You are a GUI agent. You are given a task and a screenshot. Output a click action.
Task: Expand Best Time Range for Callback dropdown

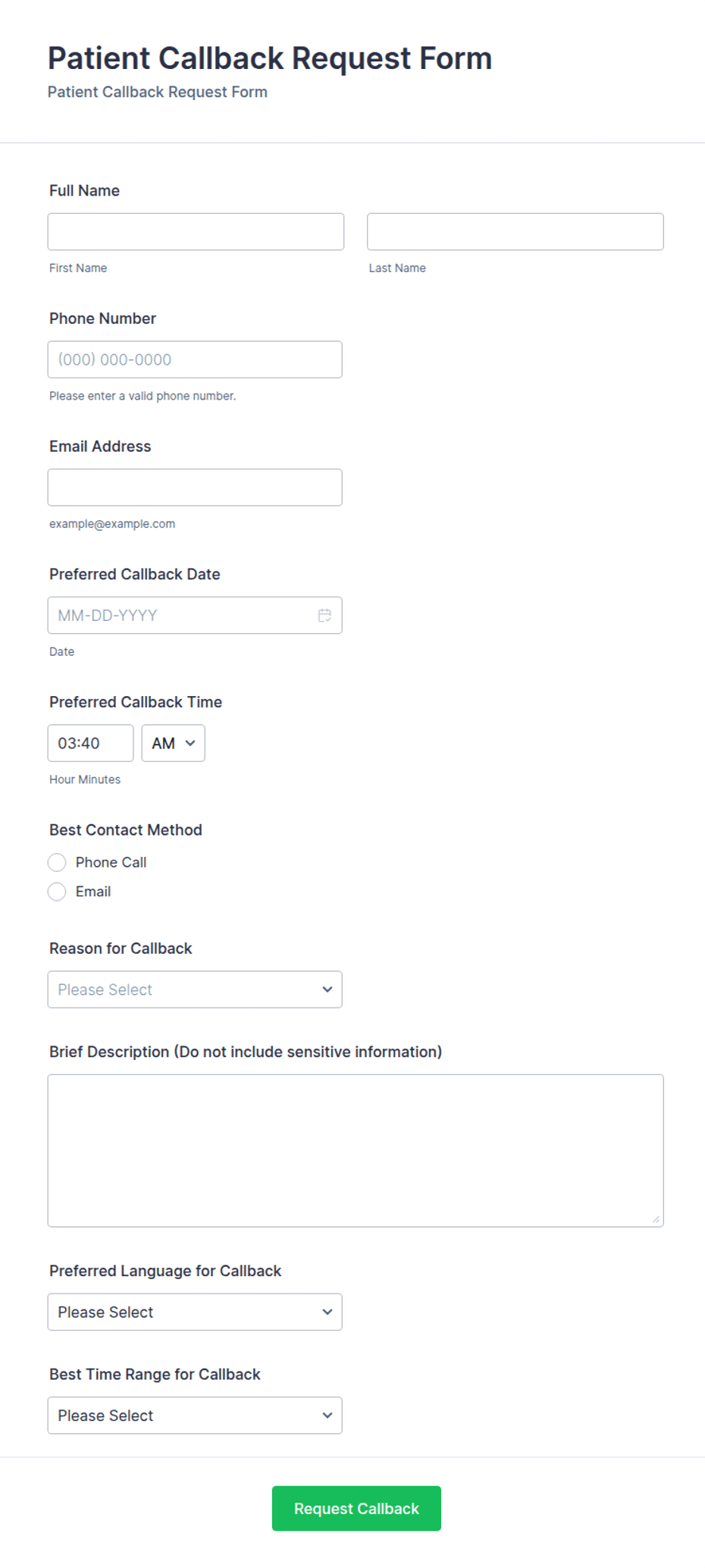(195, 1416)
